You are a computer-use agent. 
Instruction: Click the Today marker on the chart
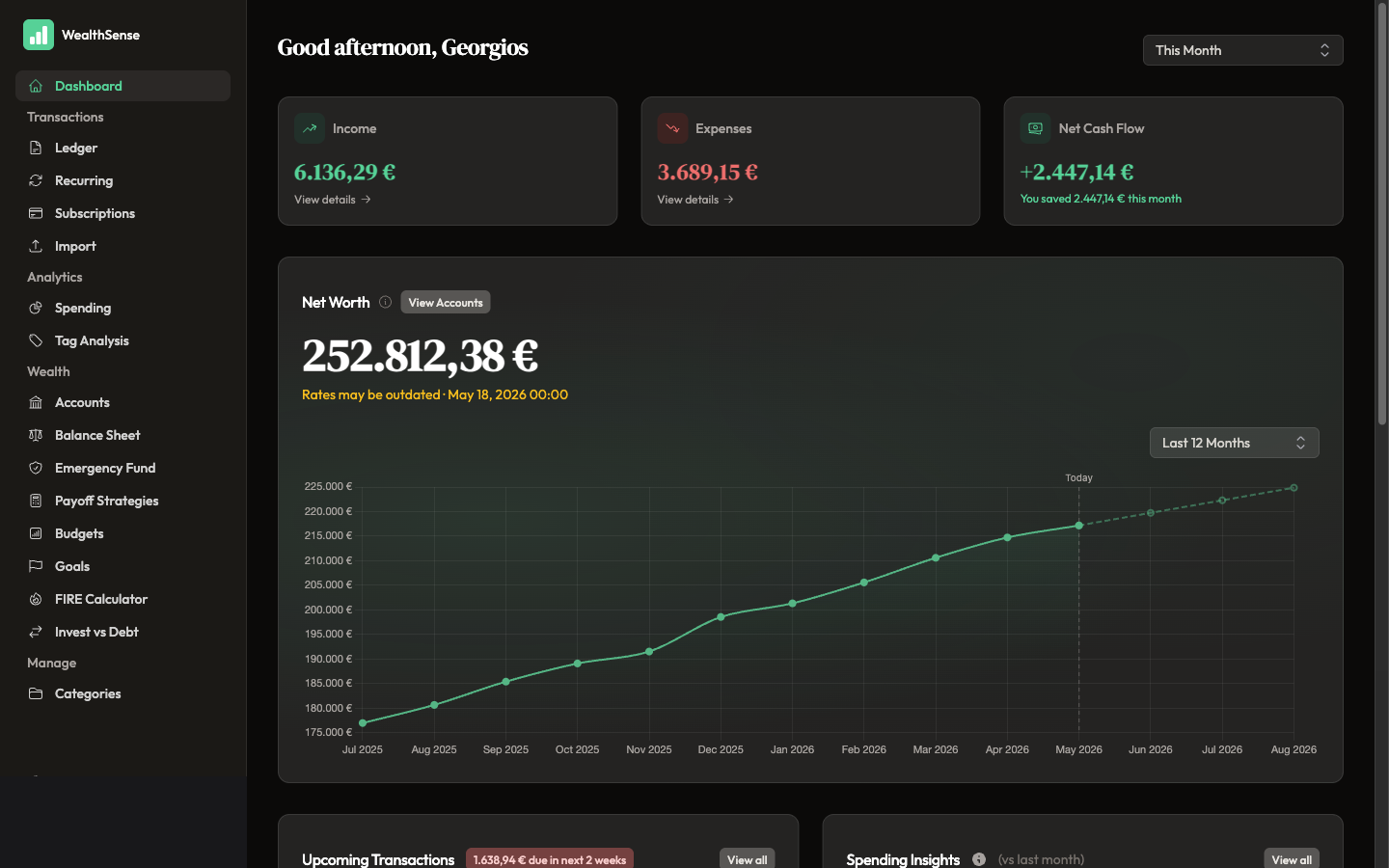1078,477
